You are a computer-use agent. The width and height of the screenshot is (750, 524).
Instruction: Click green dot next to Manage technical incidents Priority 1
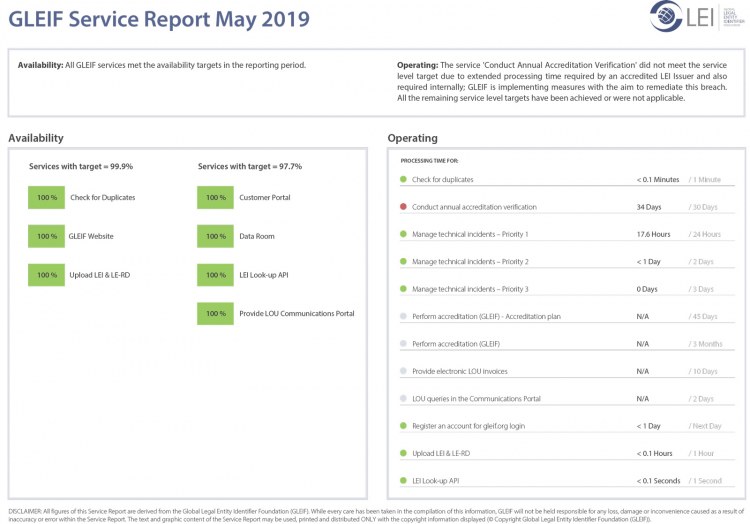click(403, 234)
